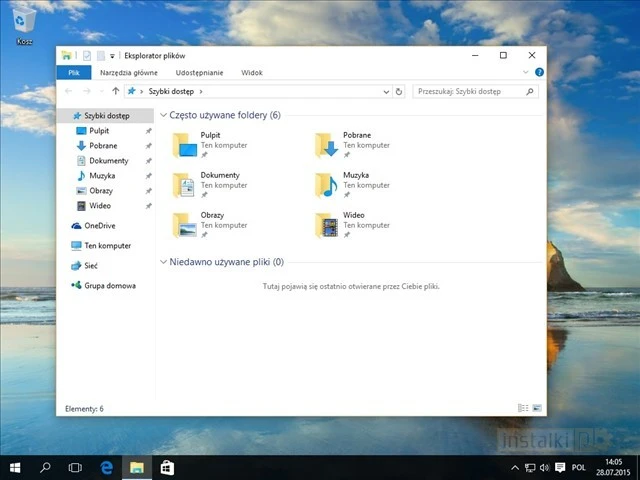Open Microsoft Edge from the taskbar
Screen dimensions: 640x480
tap(106, 467)
